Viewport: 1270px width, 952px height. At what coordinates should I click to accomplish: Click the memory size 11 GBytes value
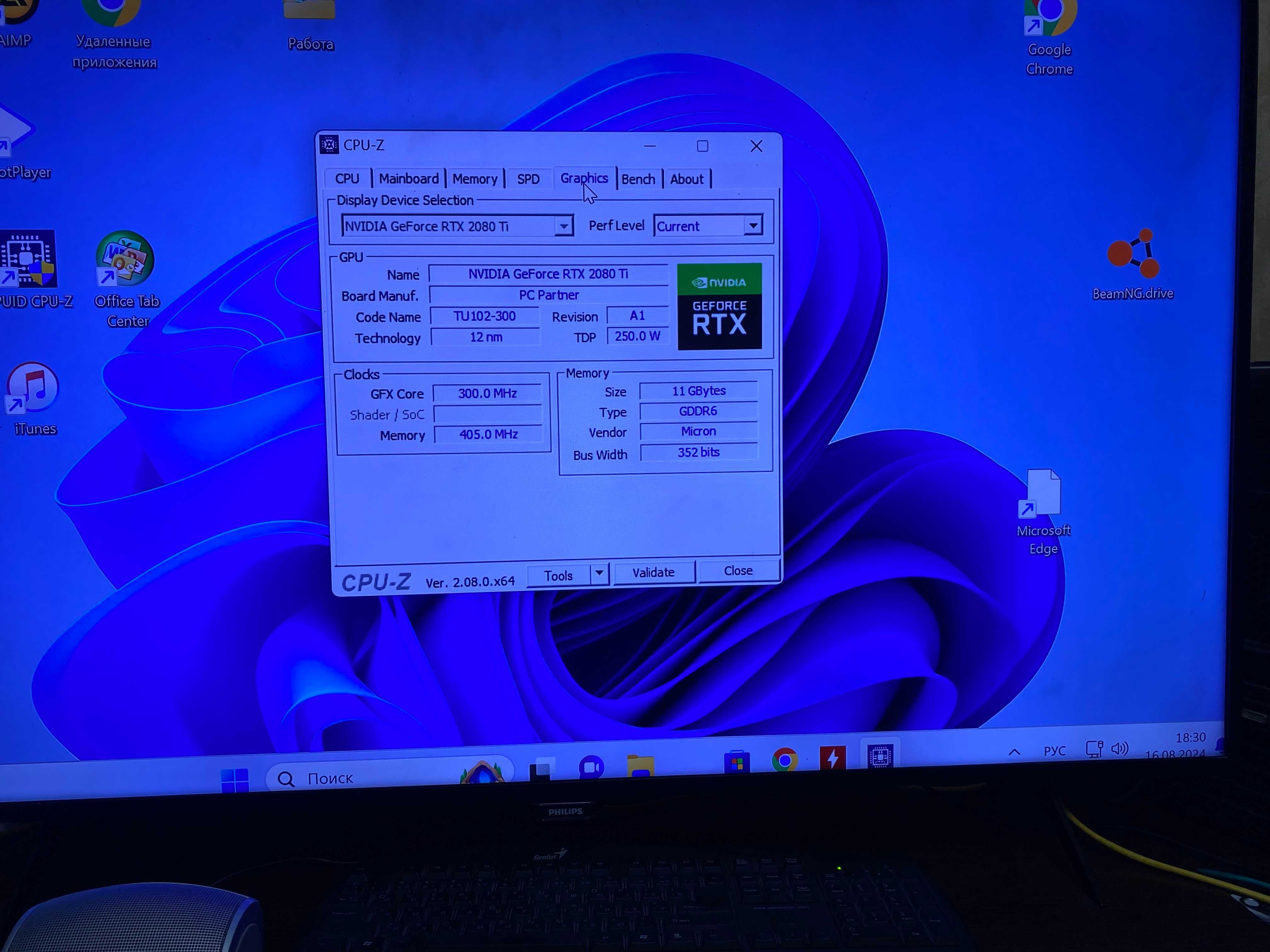[x=699, y=391]
